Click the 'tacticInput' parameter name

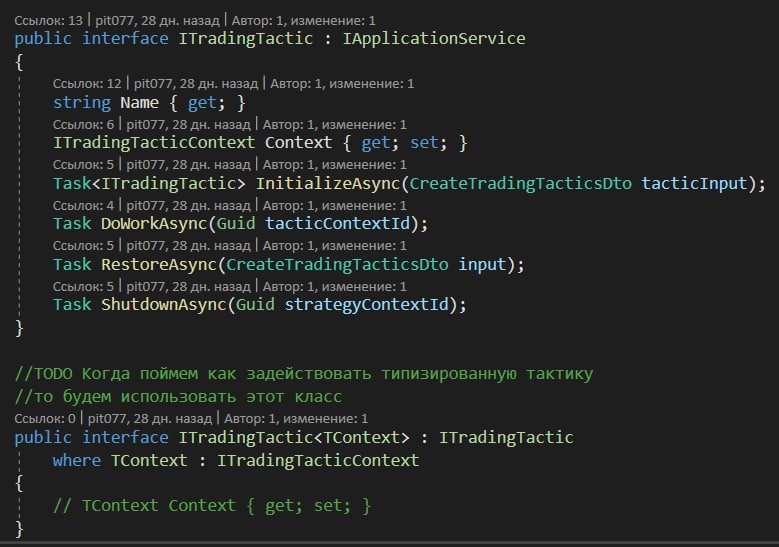pyautogui.click(x=694, y=184)
